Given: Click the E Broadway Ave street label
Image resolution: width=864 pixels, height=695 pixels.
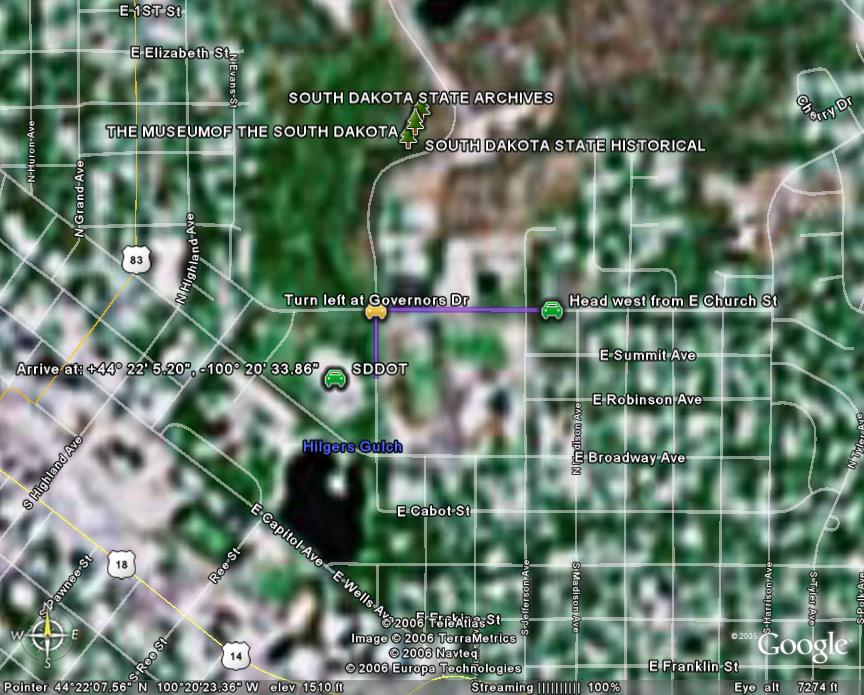Looking at the screenshot, I should pos(630,458).
